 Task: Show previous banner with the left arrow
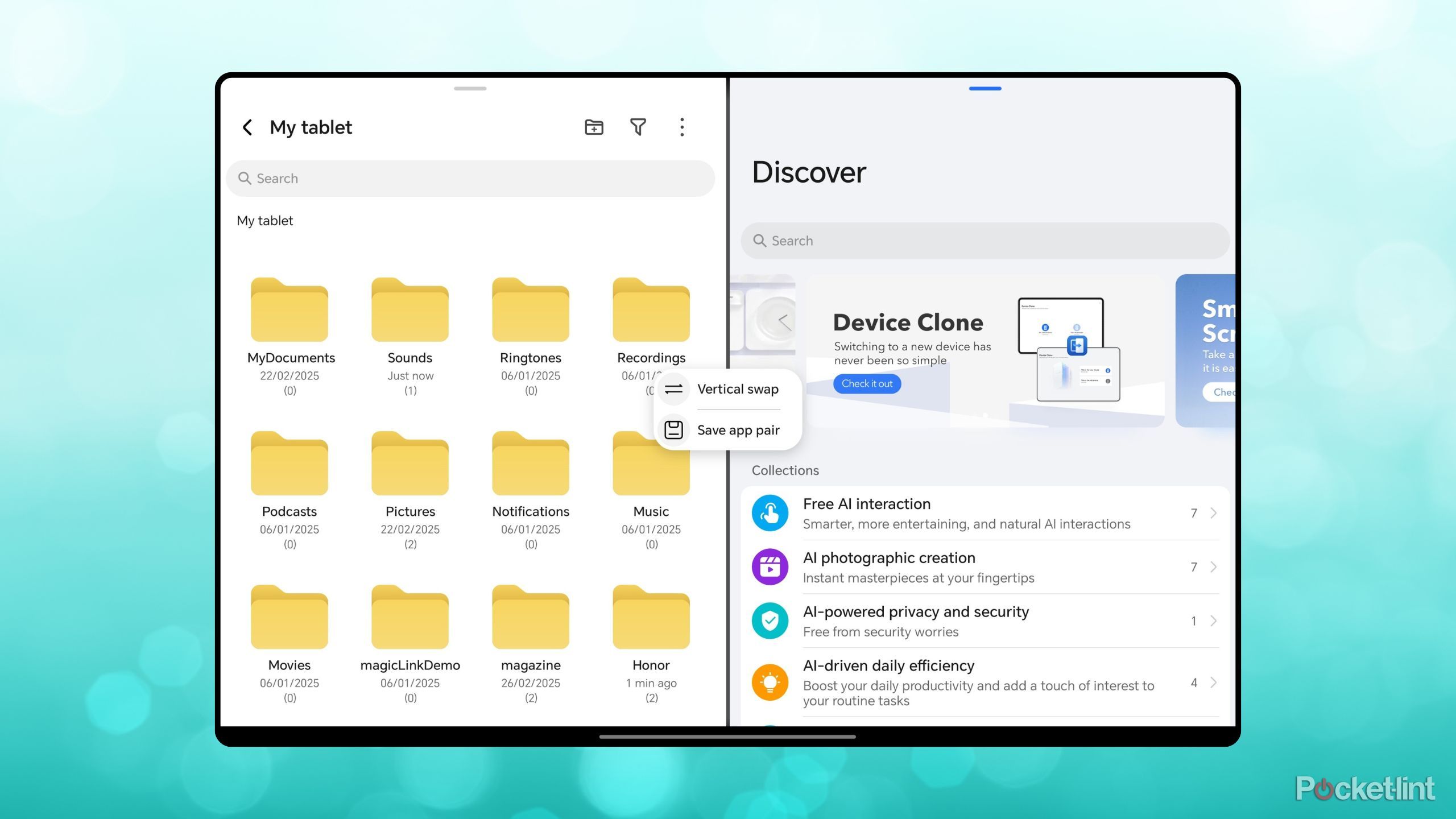tap(785, 322)
